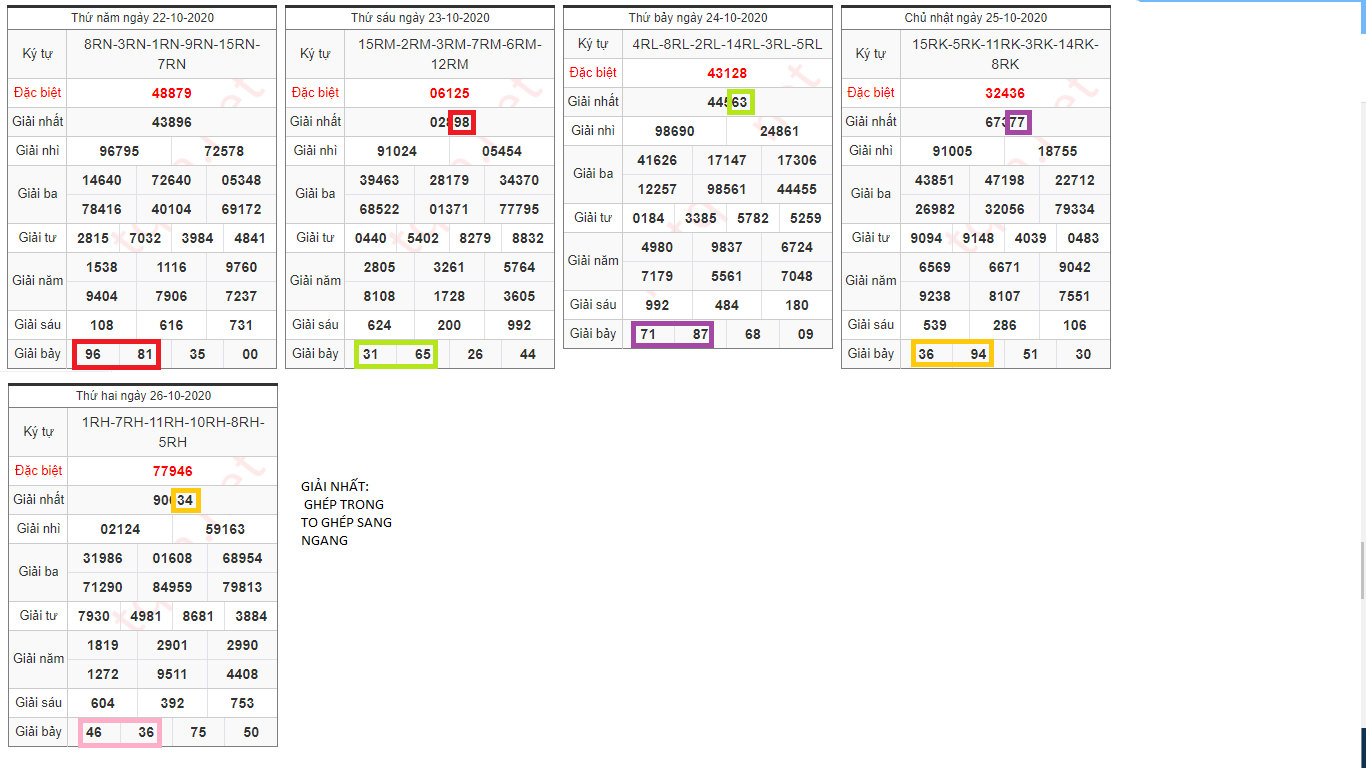Click special prize number 77946
This screenshot has height=768, width=1366.
point(172,471)
